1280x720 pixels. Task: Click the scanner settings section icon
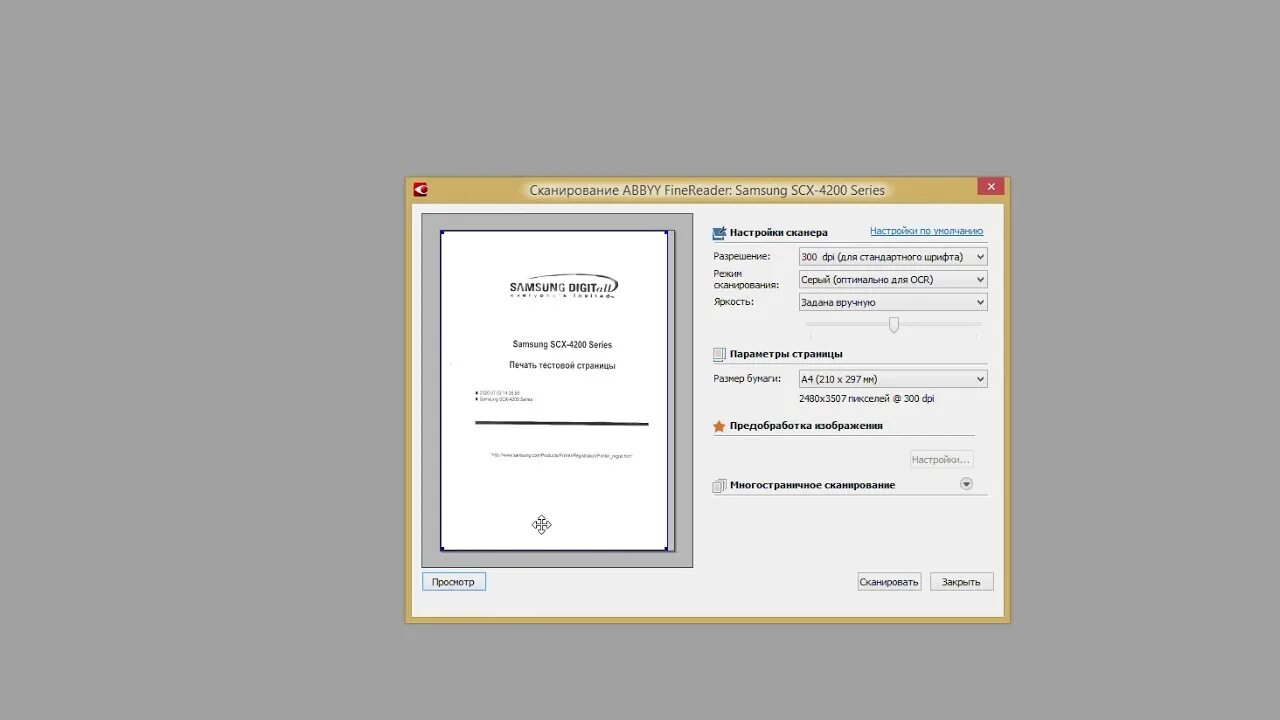719,233
